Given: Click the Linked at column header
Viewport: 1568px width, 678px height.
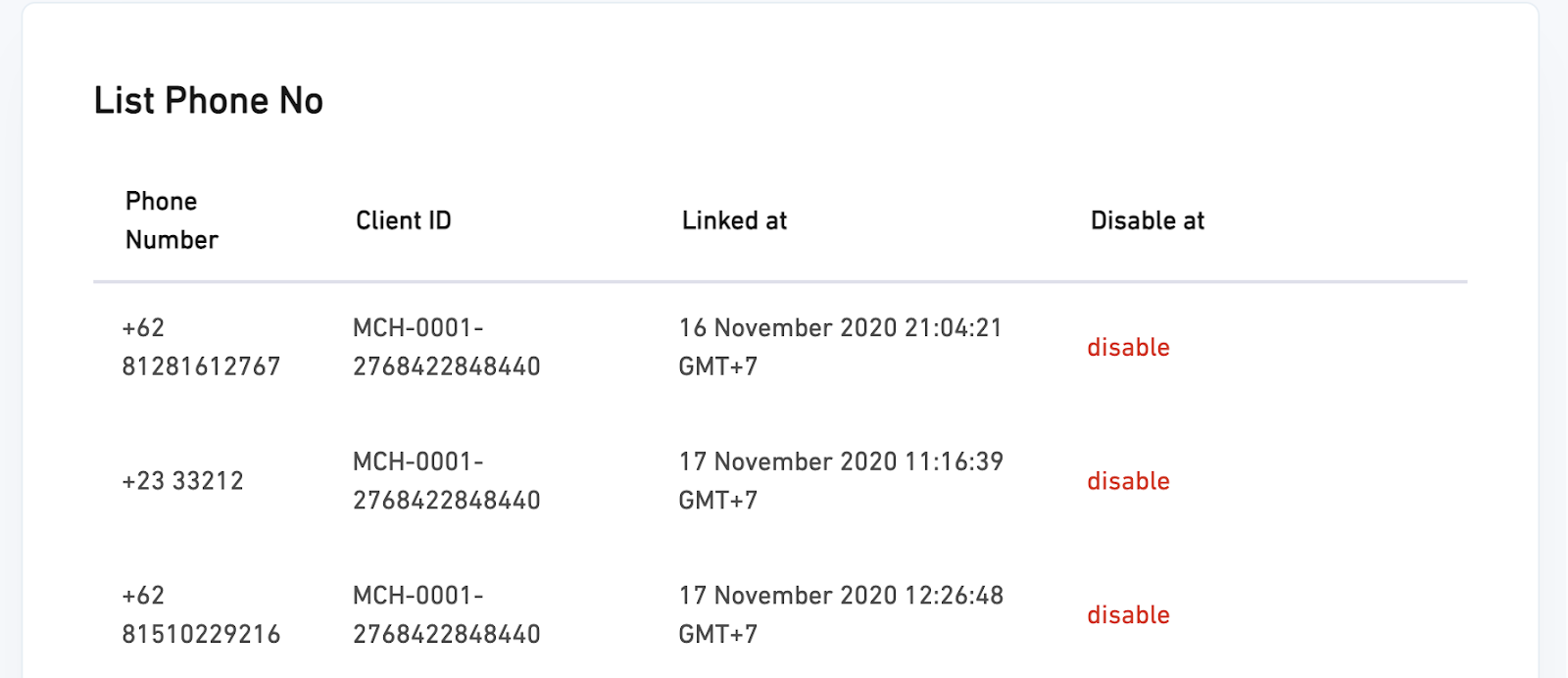Looking at the screenshot, I should click(735, 220).
